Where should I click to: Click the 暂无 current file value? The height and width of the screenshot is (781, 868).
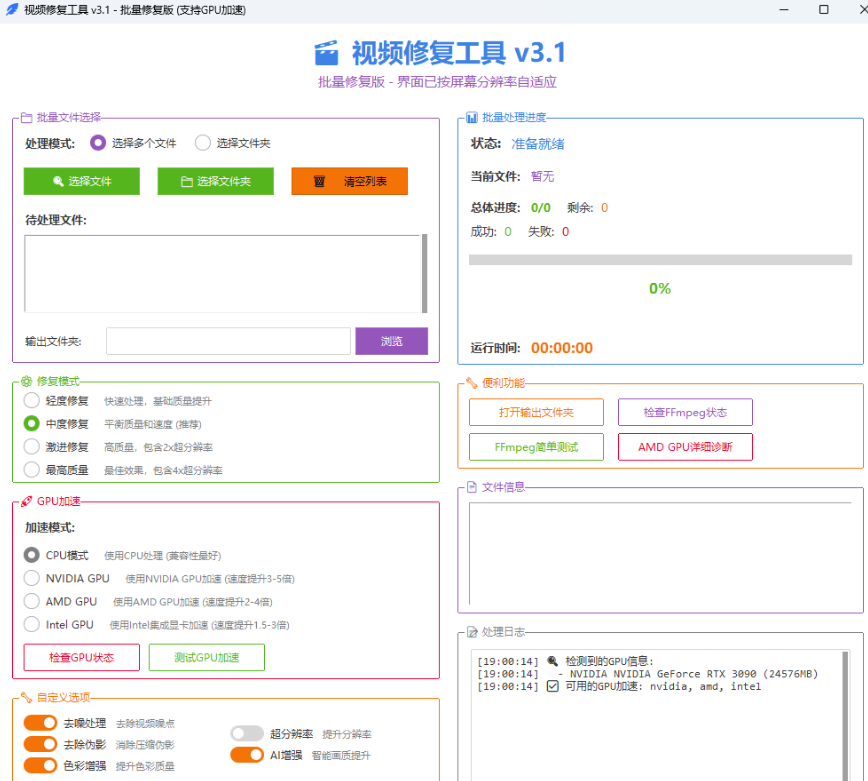[542, 176]
